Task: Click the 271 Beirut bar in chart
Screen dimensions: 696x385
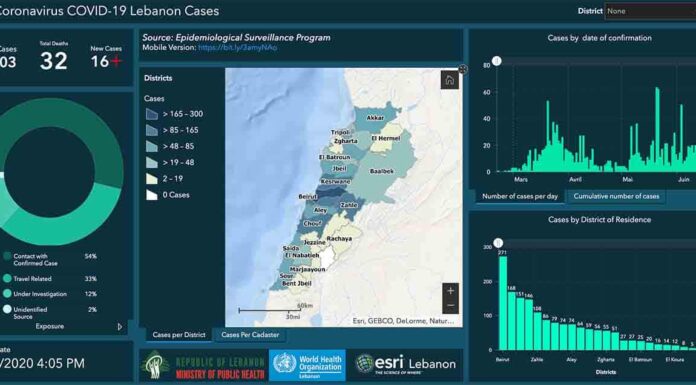Action: [x=502, y=303]
